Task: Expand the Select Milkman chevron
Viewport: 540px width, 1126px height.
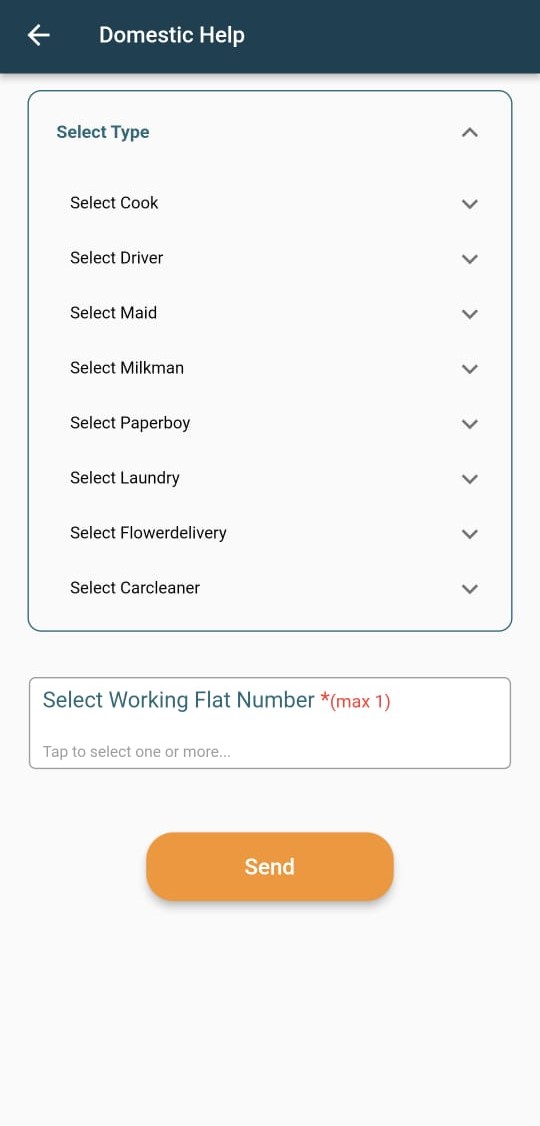Action: pyautogui.click(x=470, y=369)
